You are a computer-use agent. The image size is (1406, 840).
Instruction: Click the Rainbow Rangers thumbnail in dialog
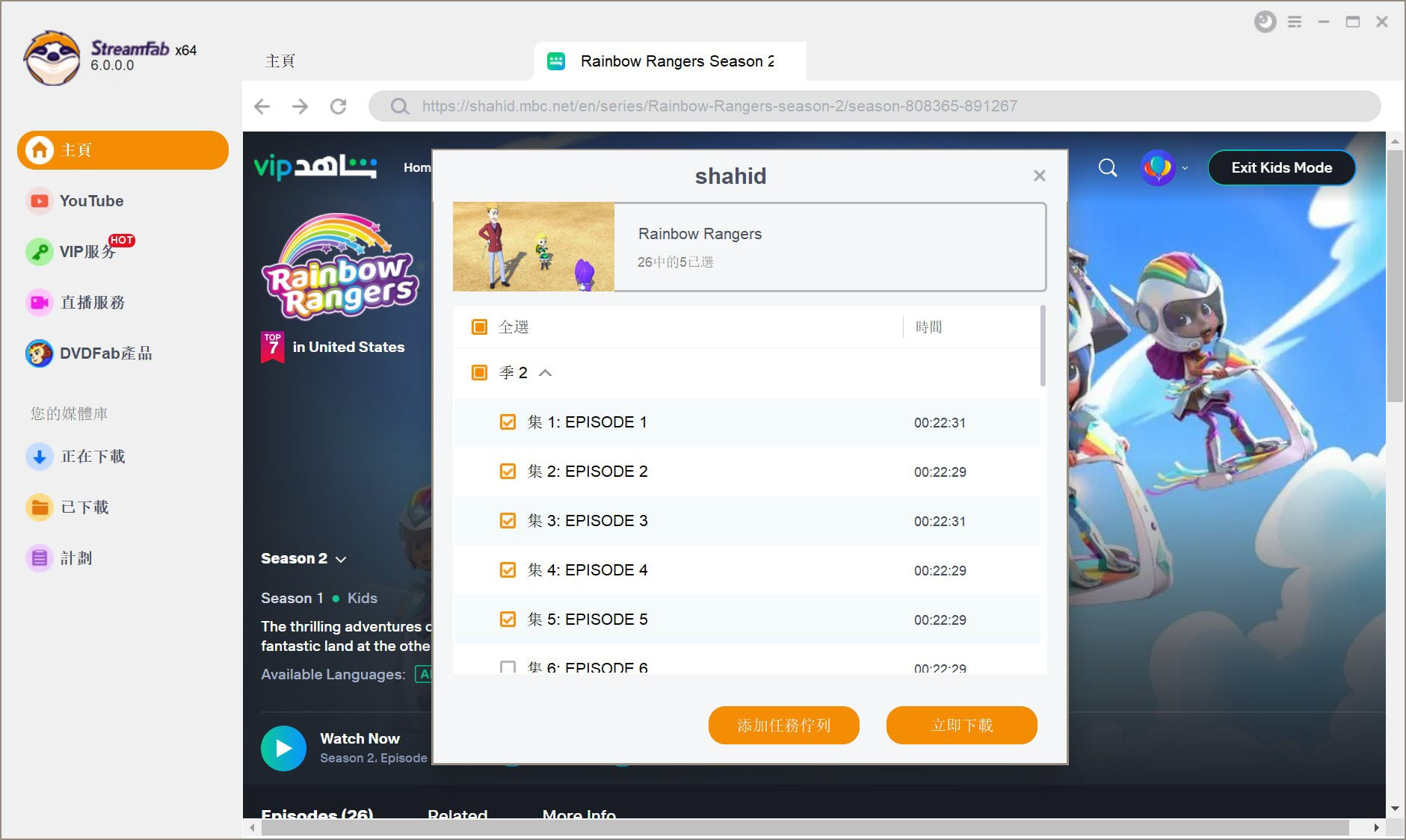[534, 247]
